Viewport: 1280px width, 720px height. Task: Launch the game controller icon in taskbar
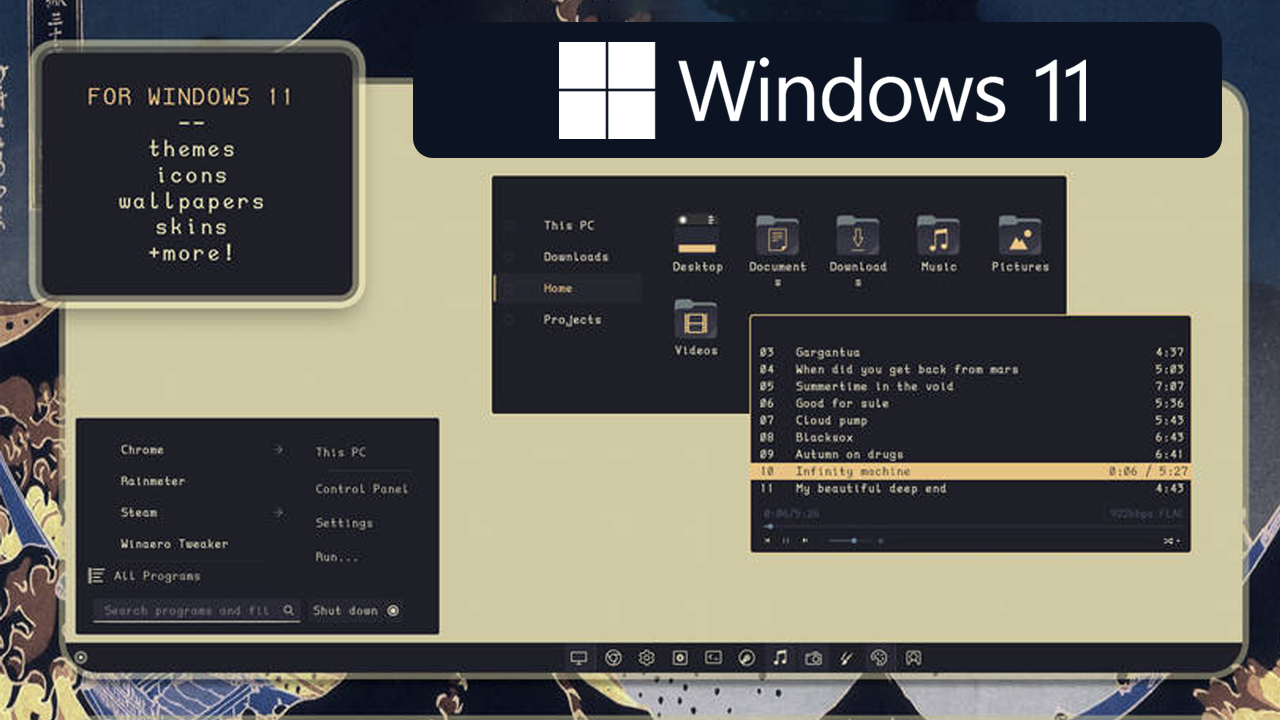click(x=913, y=658)
